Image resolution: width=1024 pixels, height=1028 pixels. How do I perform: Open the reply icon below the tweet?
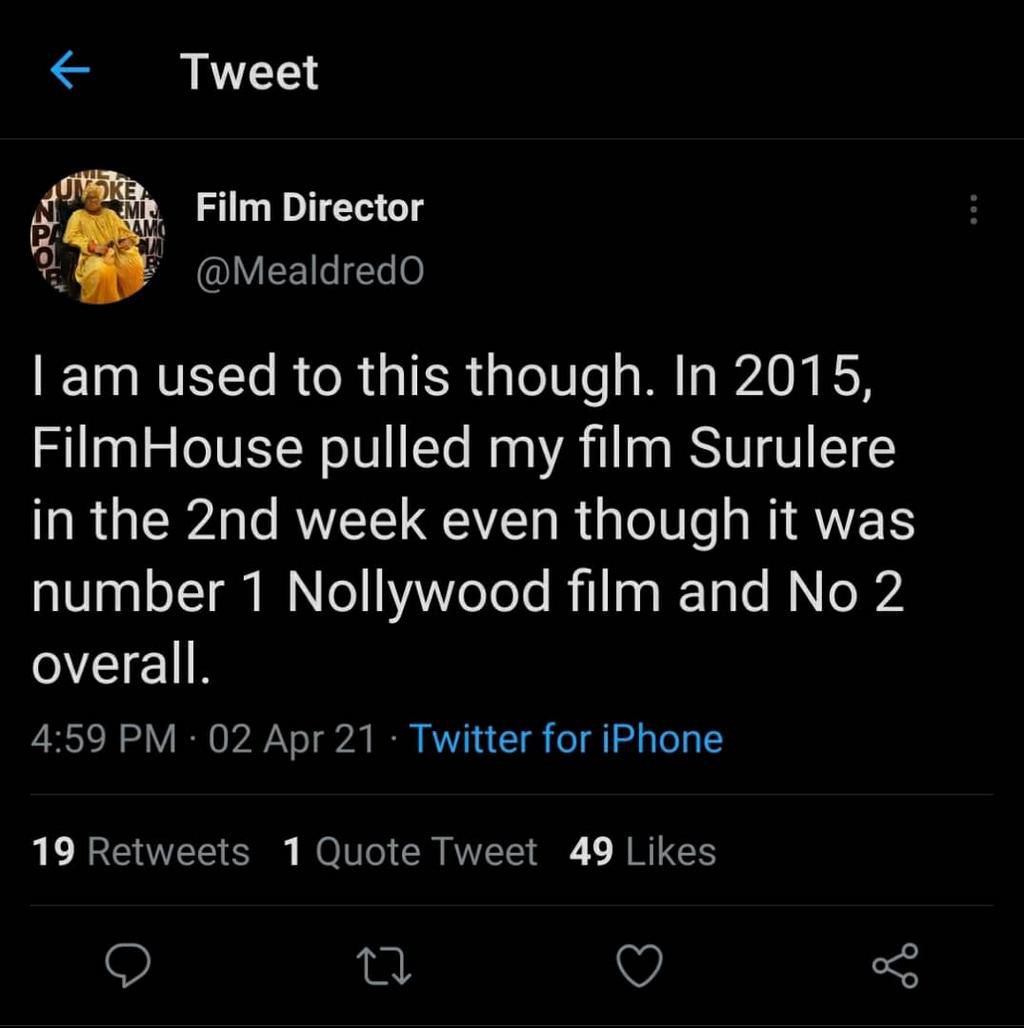click(128, 966)
